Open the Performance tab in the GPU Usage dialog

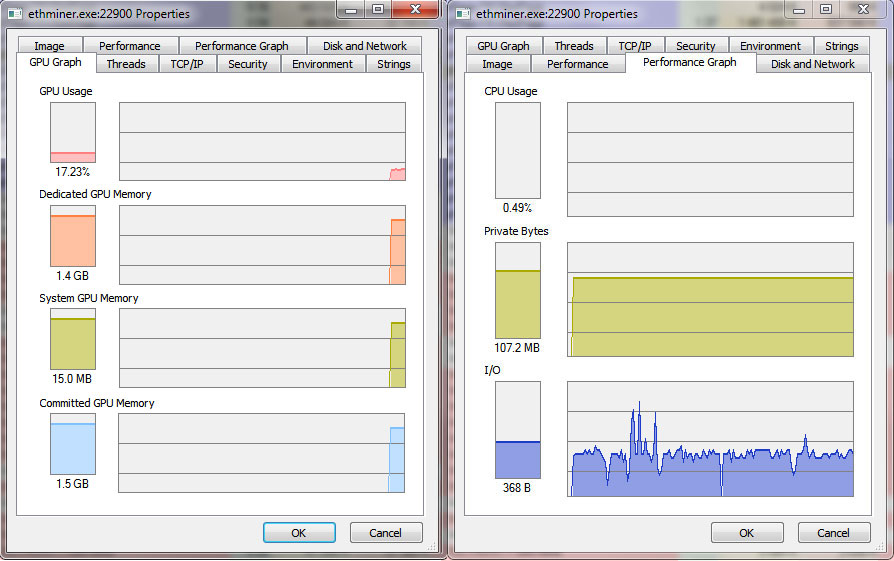pos(129,46)
